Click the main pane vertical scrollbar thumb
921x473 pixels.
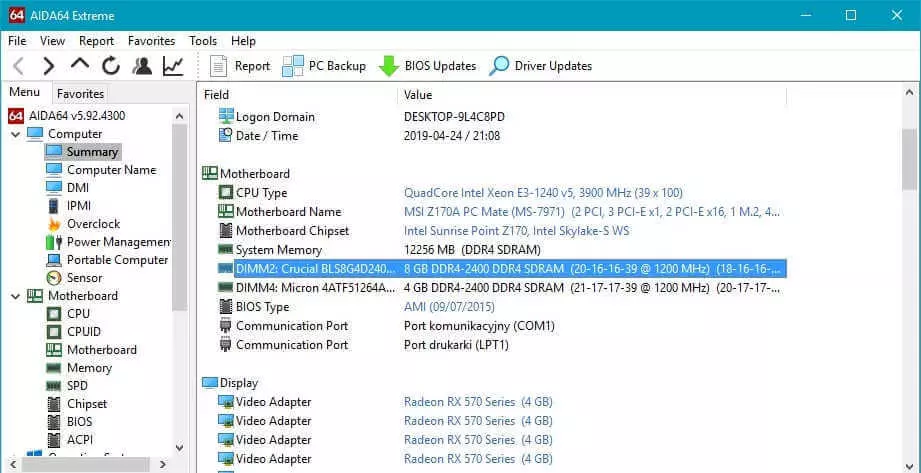coord(909,159)
